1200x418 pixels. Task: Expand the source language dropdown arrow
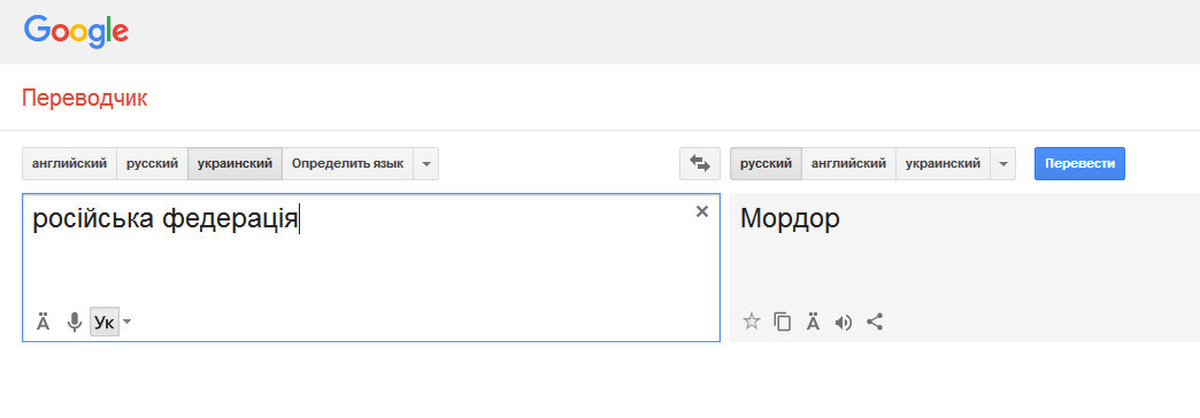pos(426,163)
